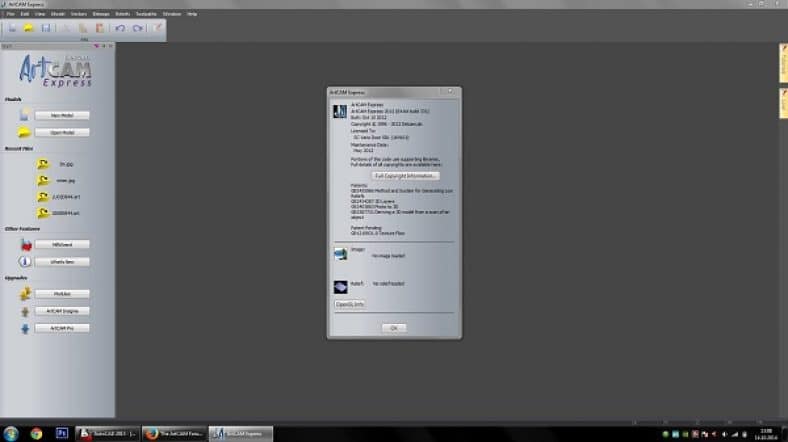Image resolution: width=788 pixels, height=442 pixels.
Task: Click the New Model button
Action: click(x=62, y=116)
